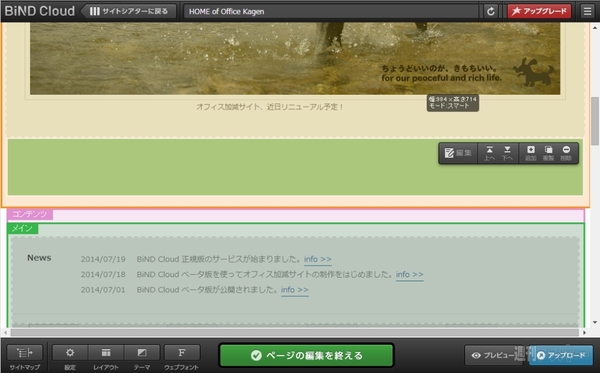Click horizontal scrollbar left arrow
Screen dimensions: 600x373
coord(5,332)
